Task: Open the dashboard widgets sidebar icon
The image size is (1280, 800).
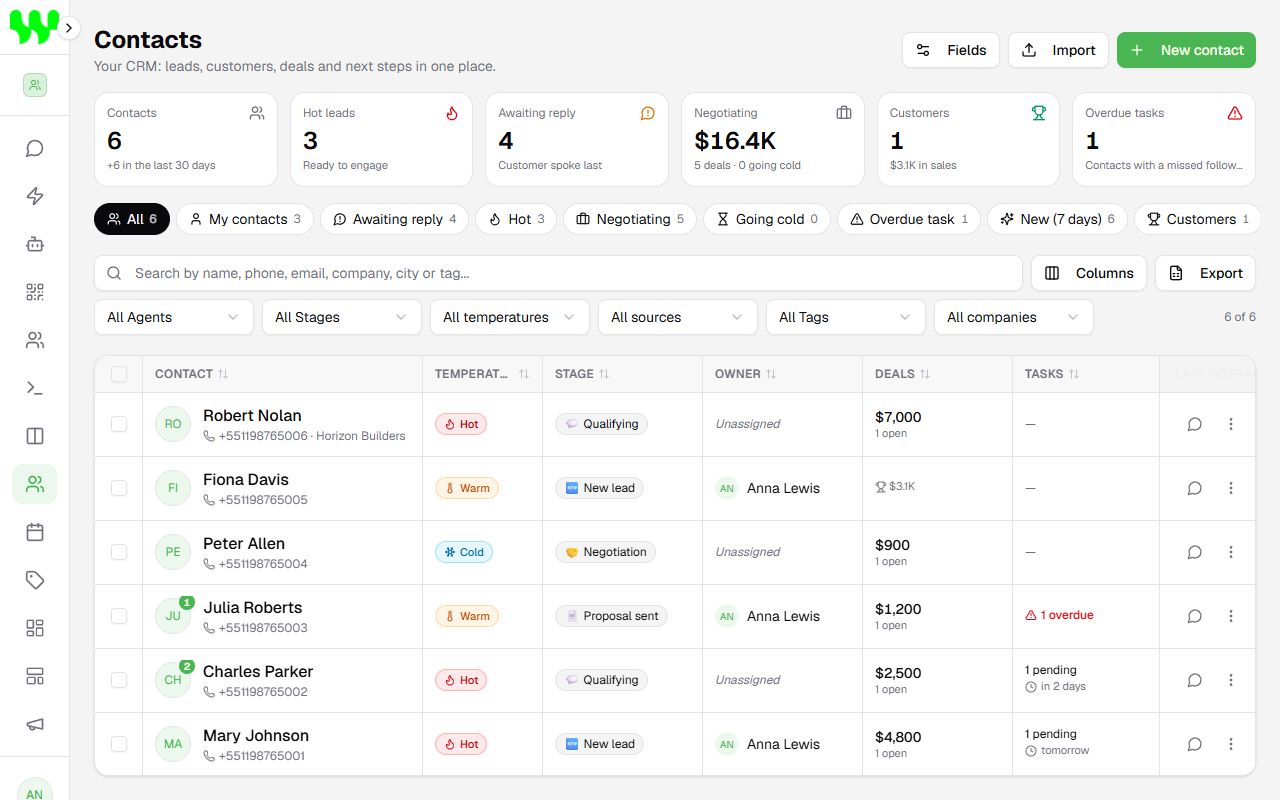Action: 35,628
